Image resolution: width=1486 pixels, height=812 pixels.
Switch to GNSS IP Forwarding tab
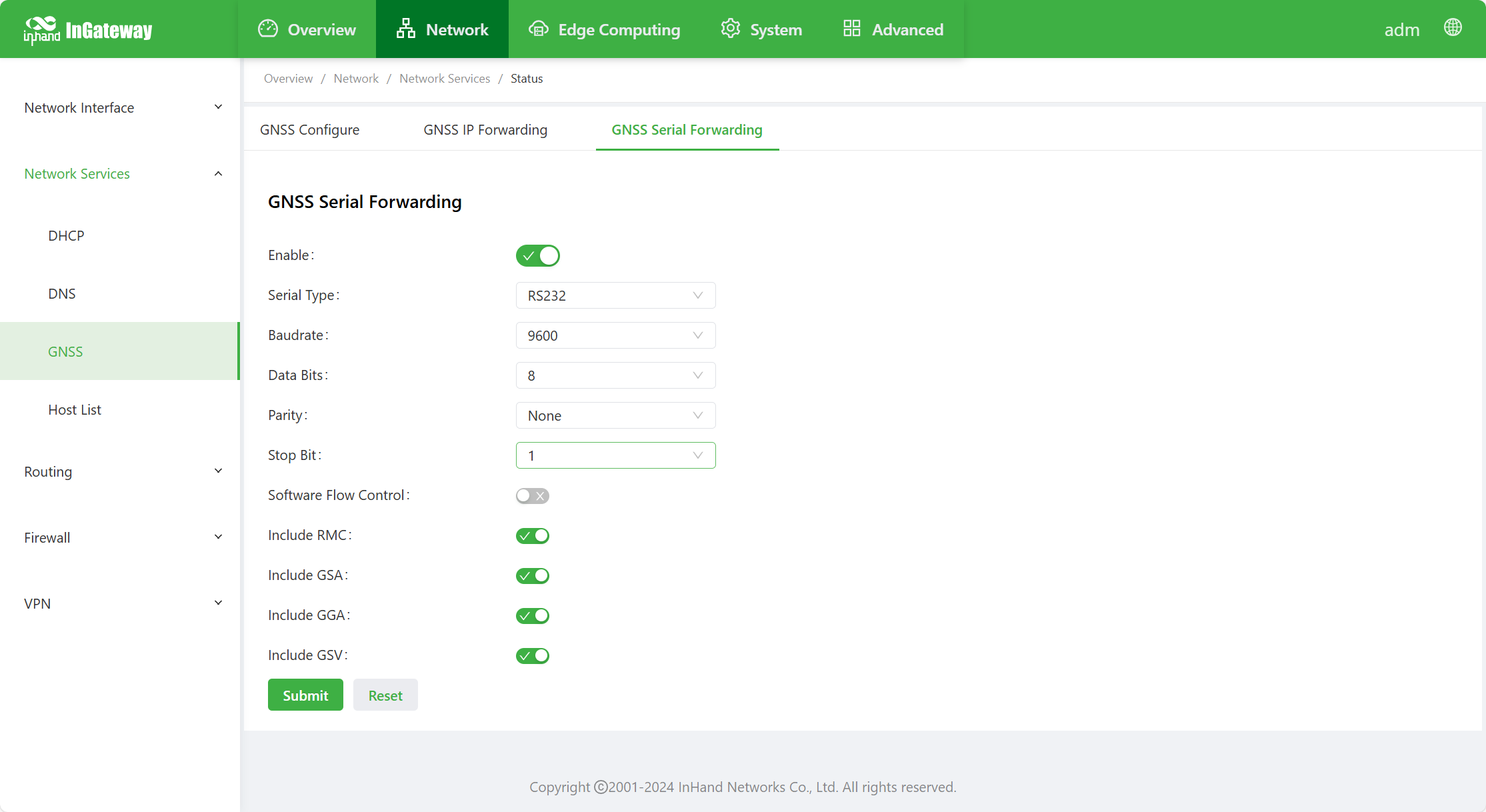point(485,130)
